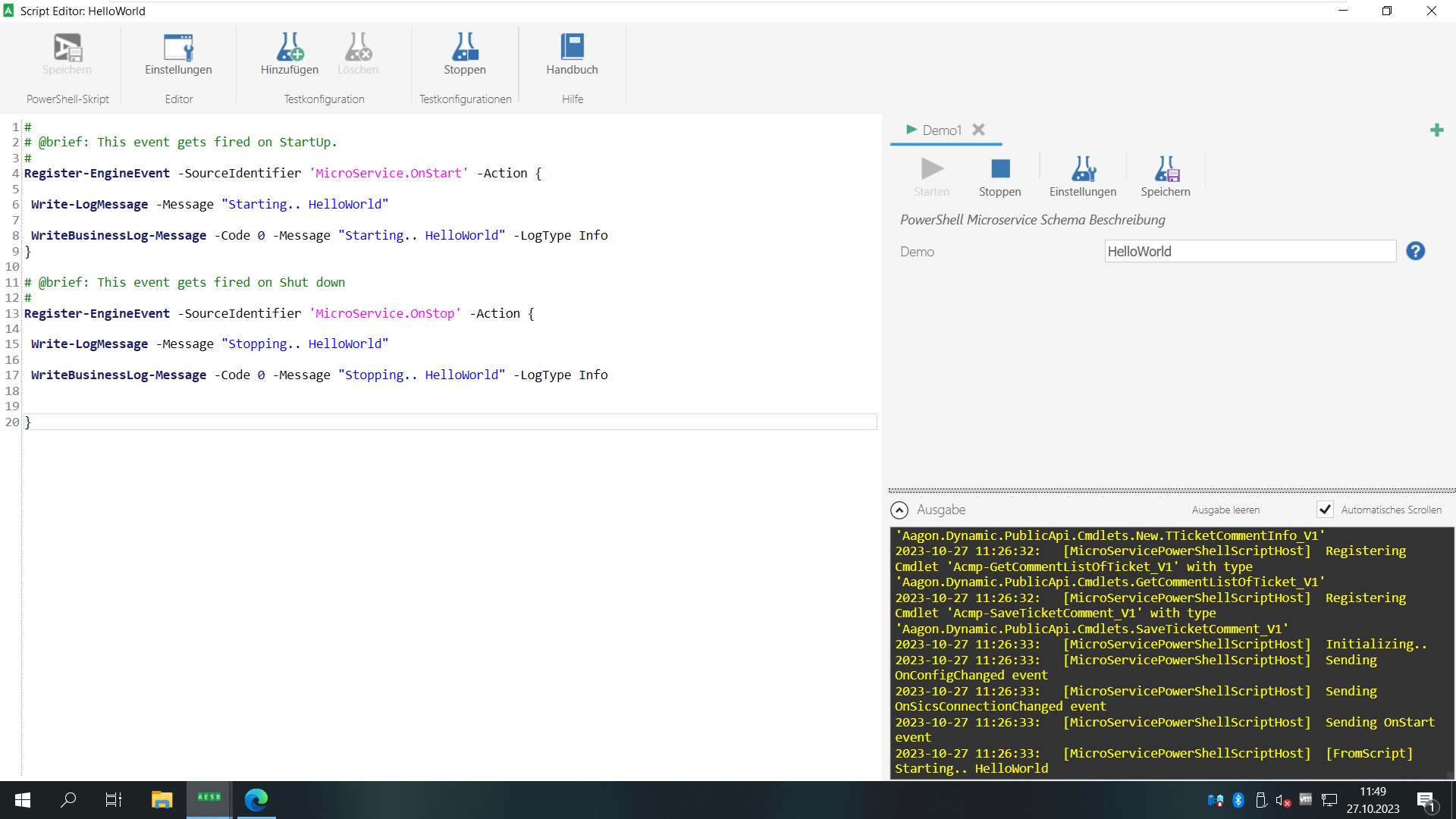Open Demo1 Einstellungen flask icon

click(x=1082, y=169)
